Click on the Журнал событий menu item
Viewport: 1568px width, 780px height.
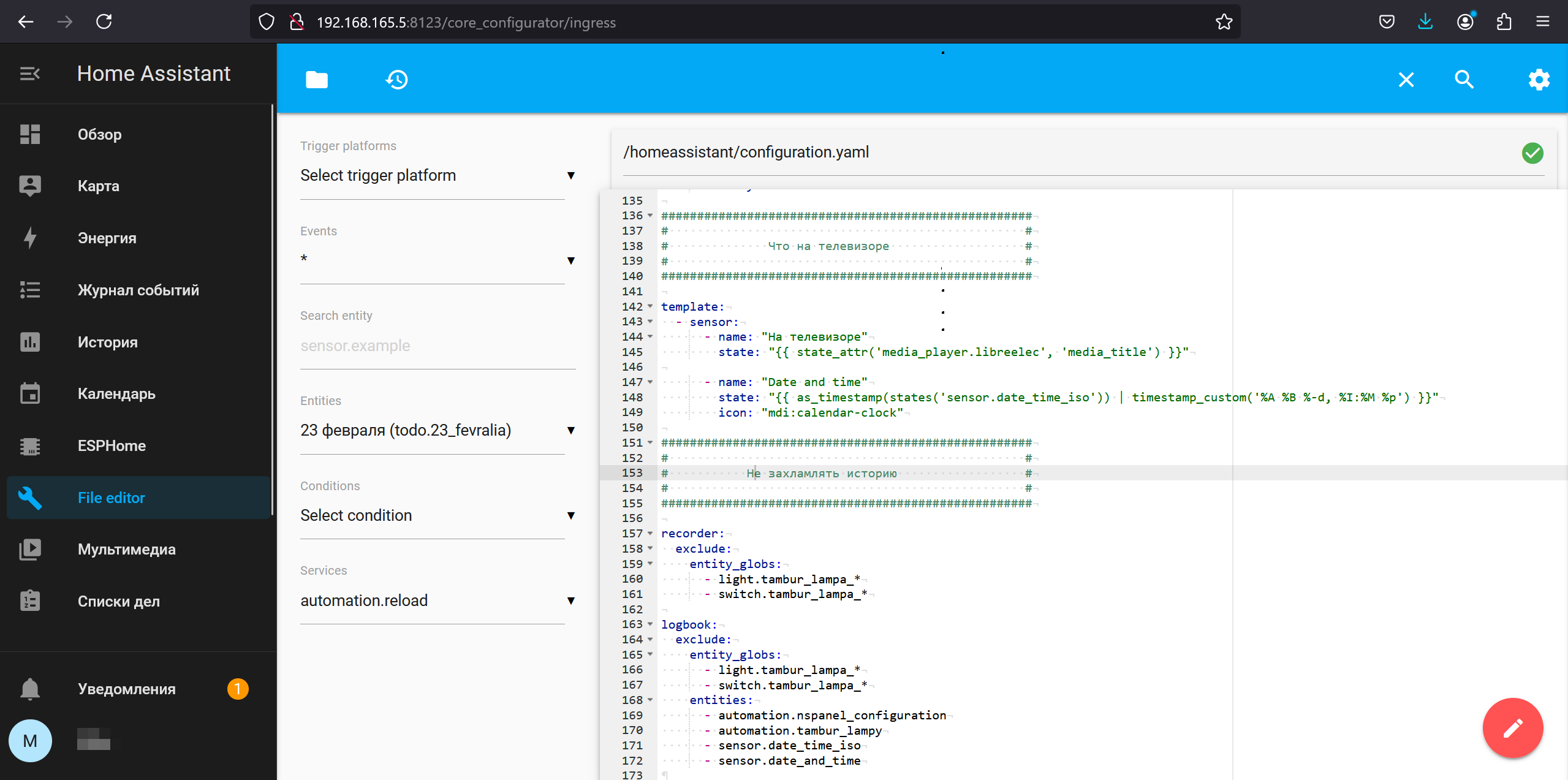139,290
